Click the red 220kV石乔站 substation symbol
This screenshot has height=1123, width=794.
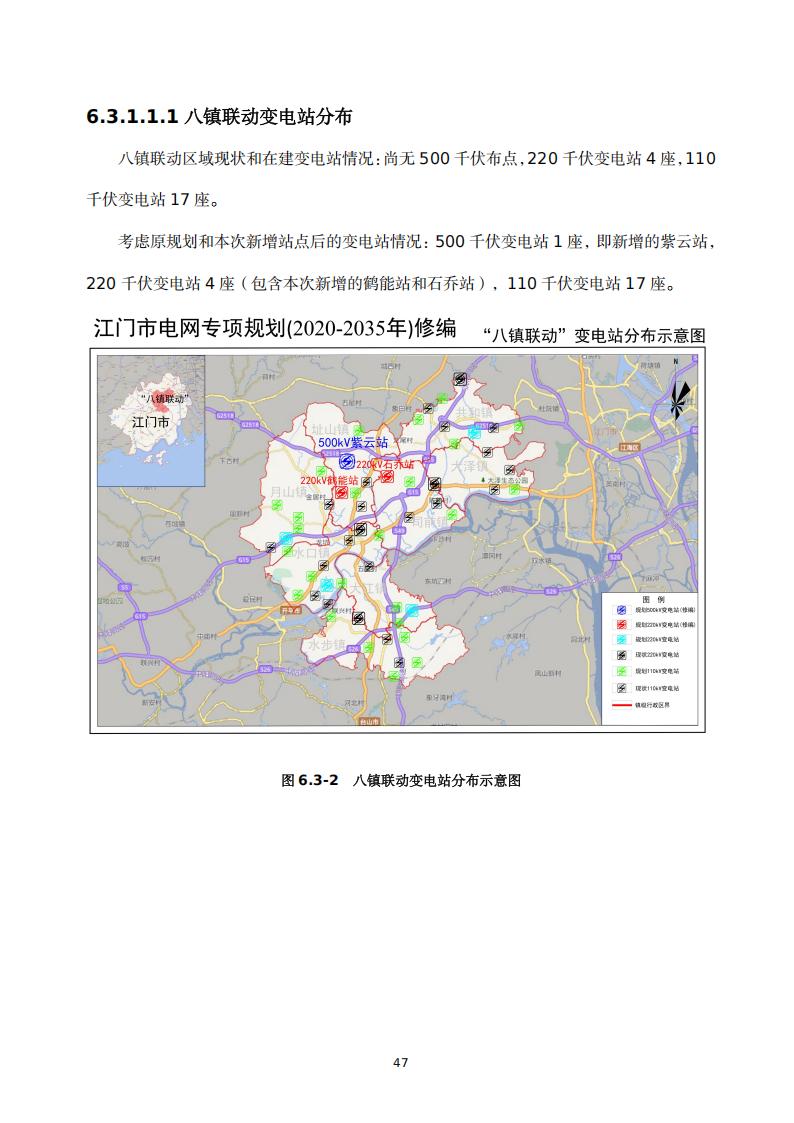387,475
